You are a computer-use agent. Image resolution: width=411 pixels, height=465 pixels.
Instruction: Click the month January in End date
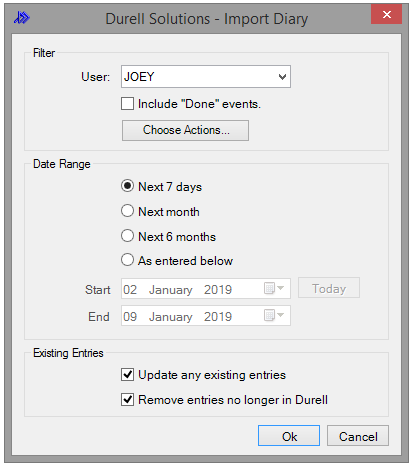170,317
